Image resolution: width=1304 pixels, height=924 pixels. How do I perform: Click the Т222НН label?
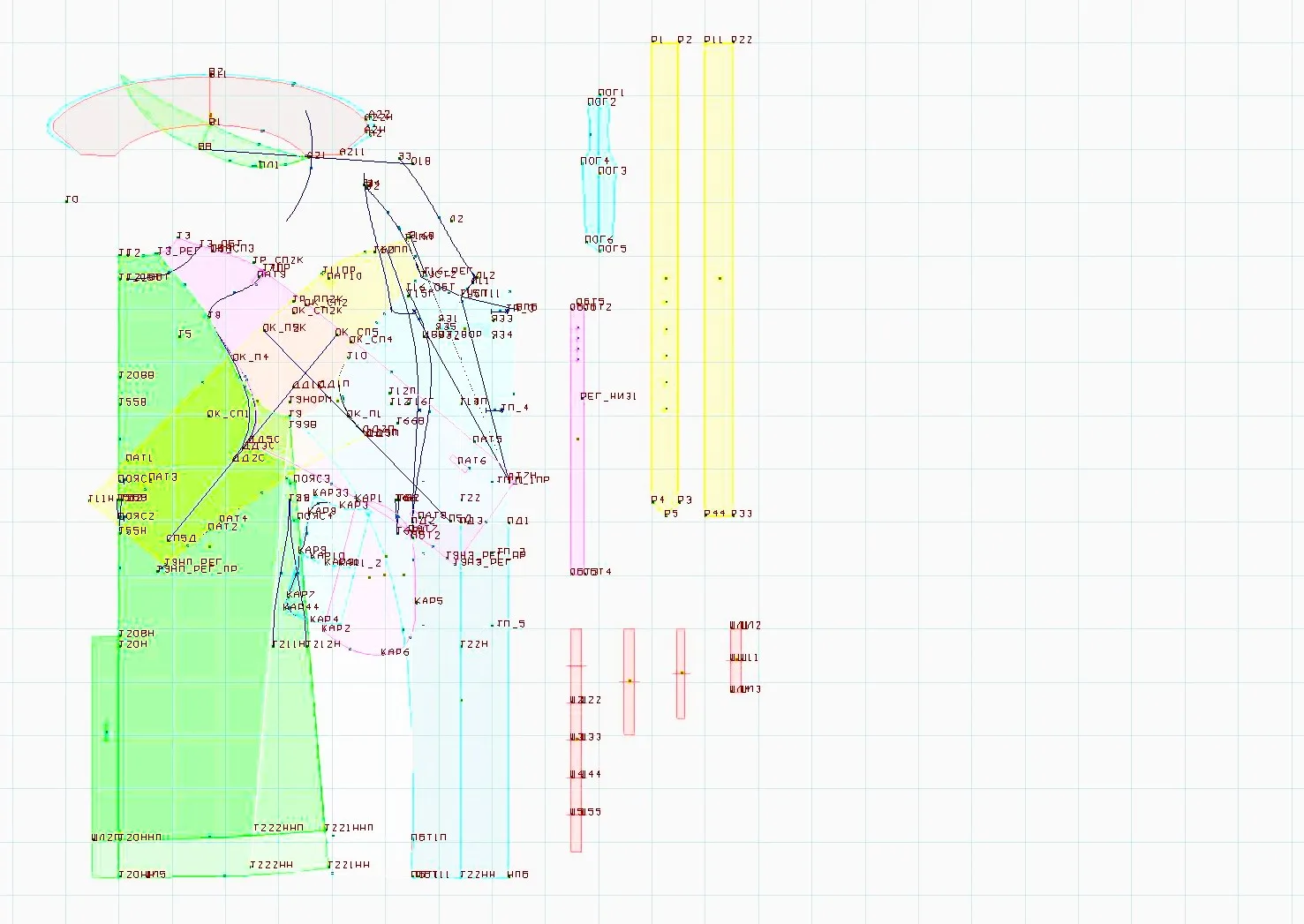pos(271,866)
